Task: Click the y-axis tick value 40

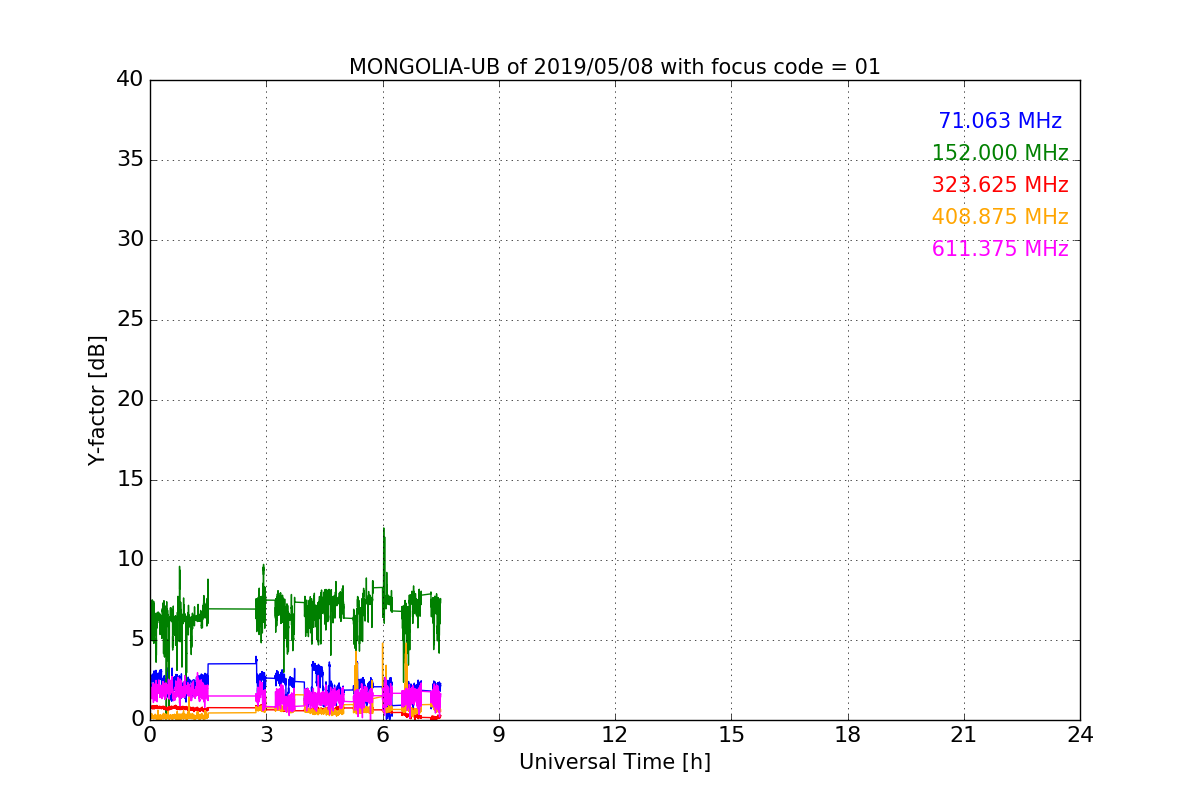Action: [x=130, y=80]
